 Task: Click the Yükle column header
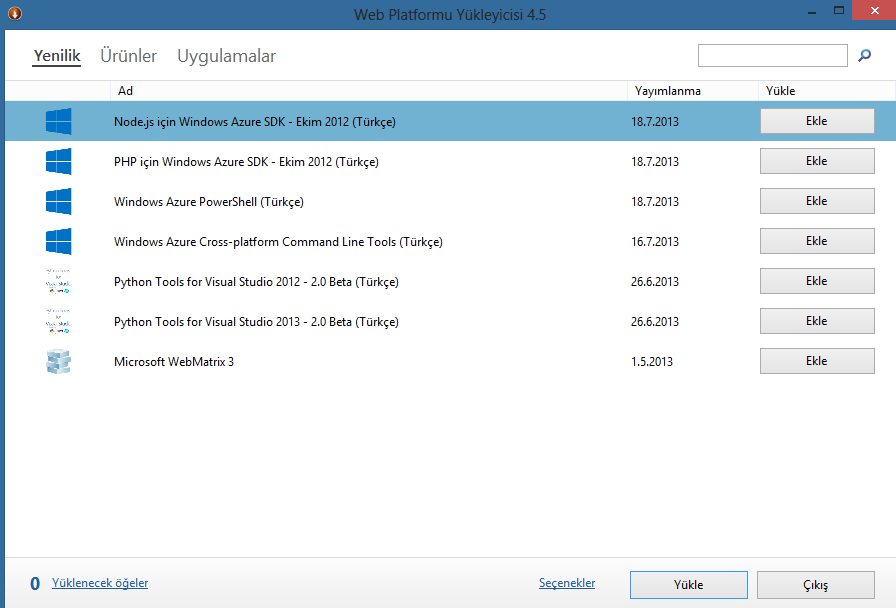pos(826,91)
